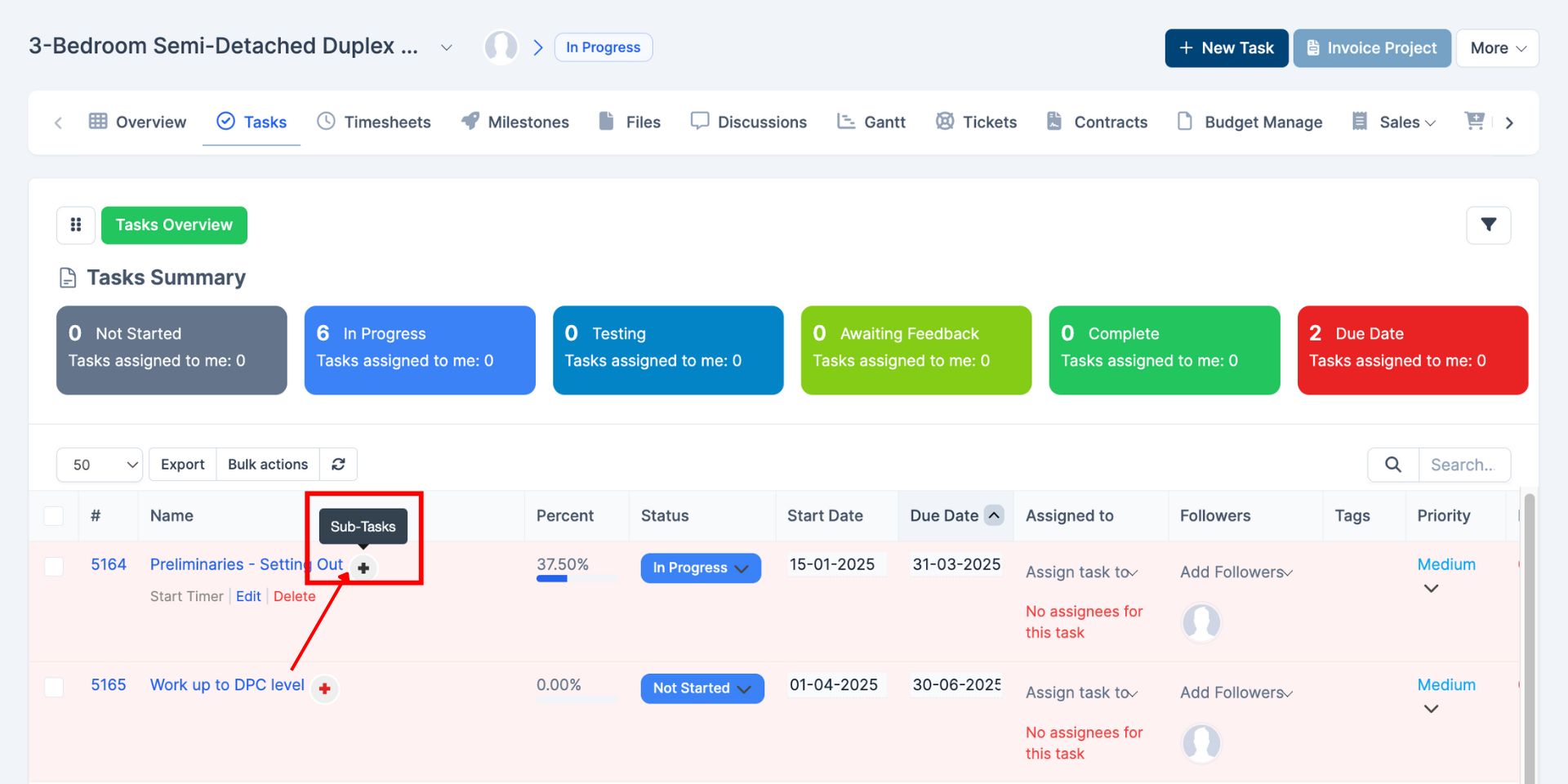The image size is (1568, 784).
Task: Open the shopping cart icon tab
Action: pos(1474,122)
